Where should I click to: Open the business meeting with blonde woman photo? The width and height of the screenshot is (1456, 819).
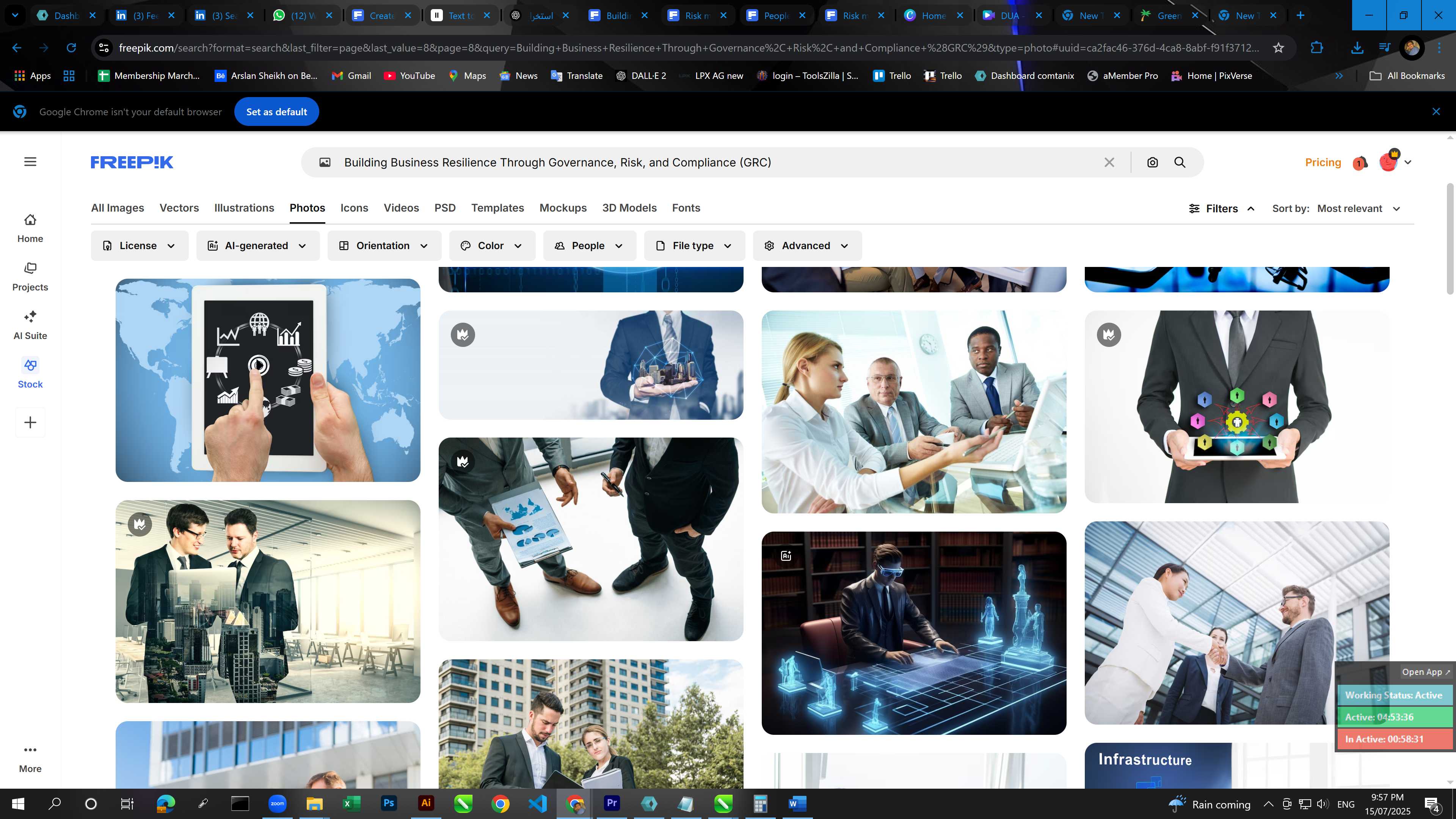pyautogui.click(x=914, y=411)
